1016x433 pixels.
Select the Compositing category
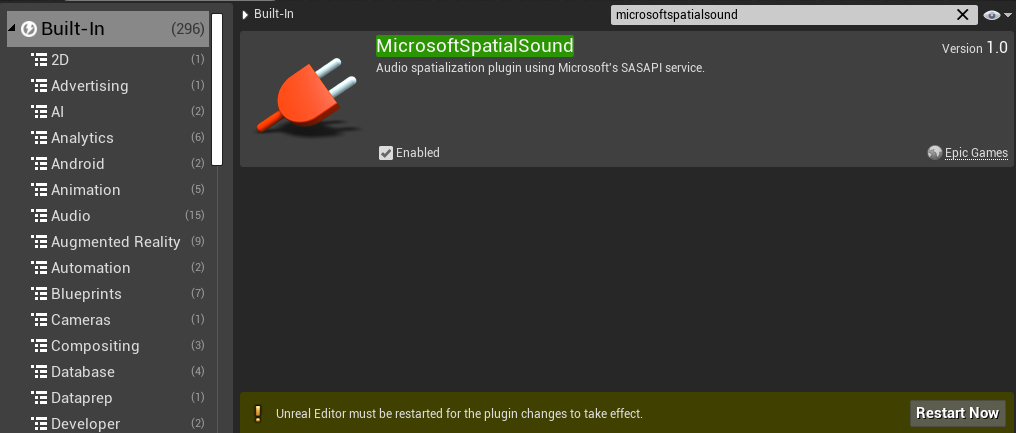pyautogui.click(x=95, y=346)
